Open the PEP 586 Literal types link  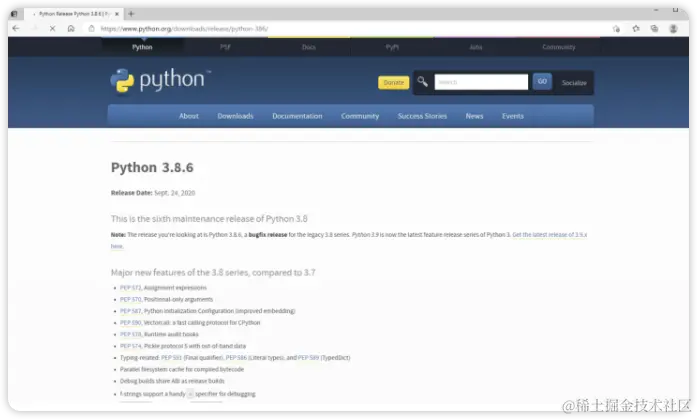[x=236, y=358]
